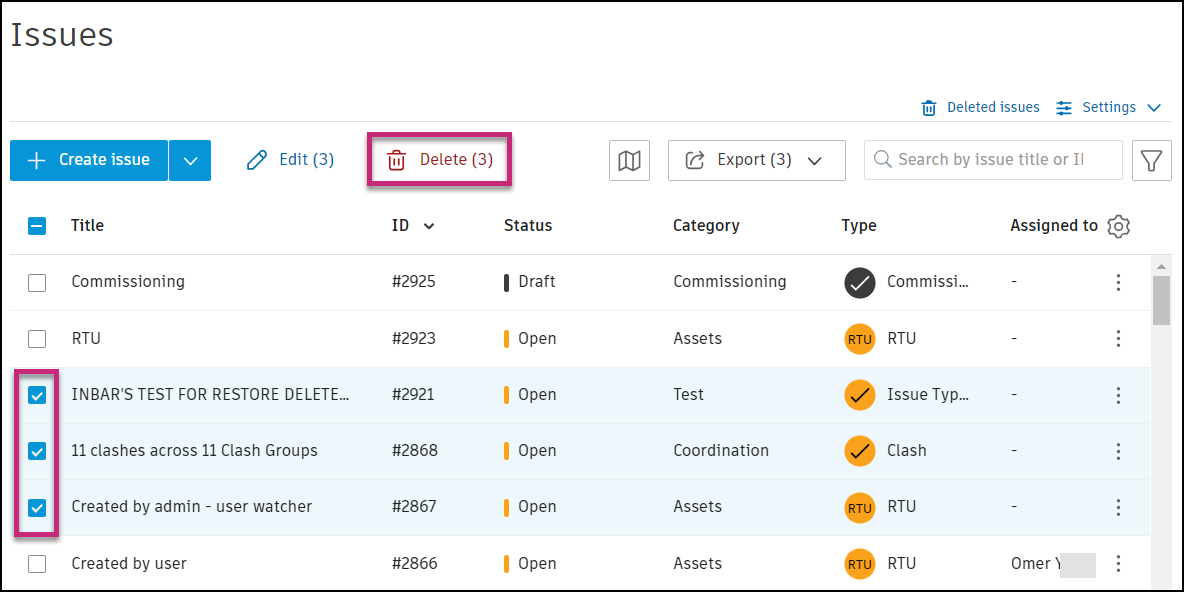Click the Delete (3) button
Screen dimensions: 1184x592
tap(440, 160)
